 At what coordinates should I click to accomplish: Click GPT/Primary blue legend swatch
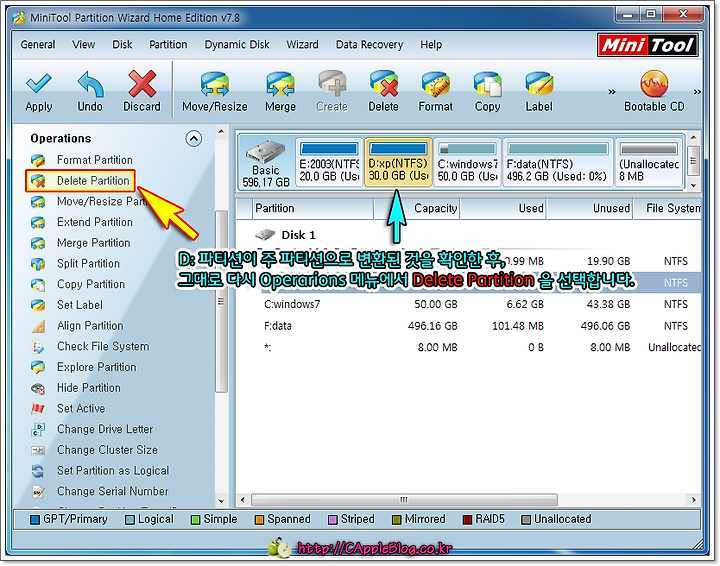(34, 520)
